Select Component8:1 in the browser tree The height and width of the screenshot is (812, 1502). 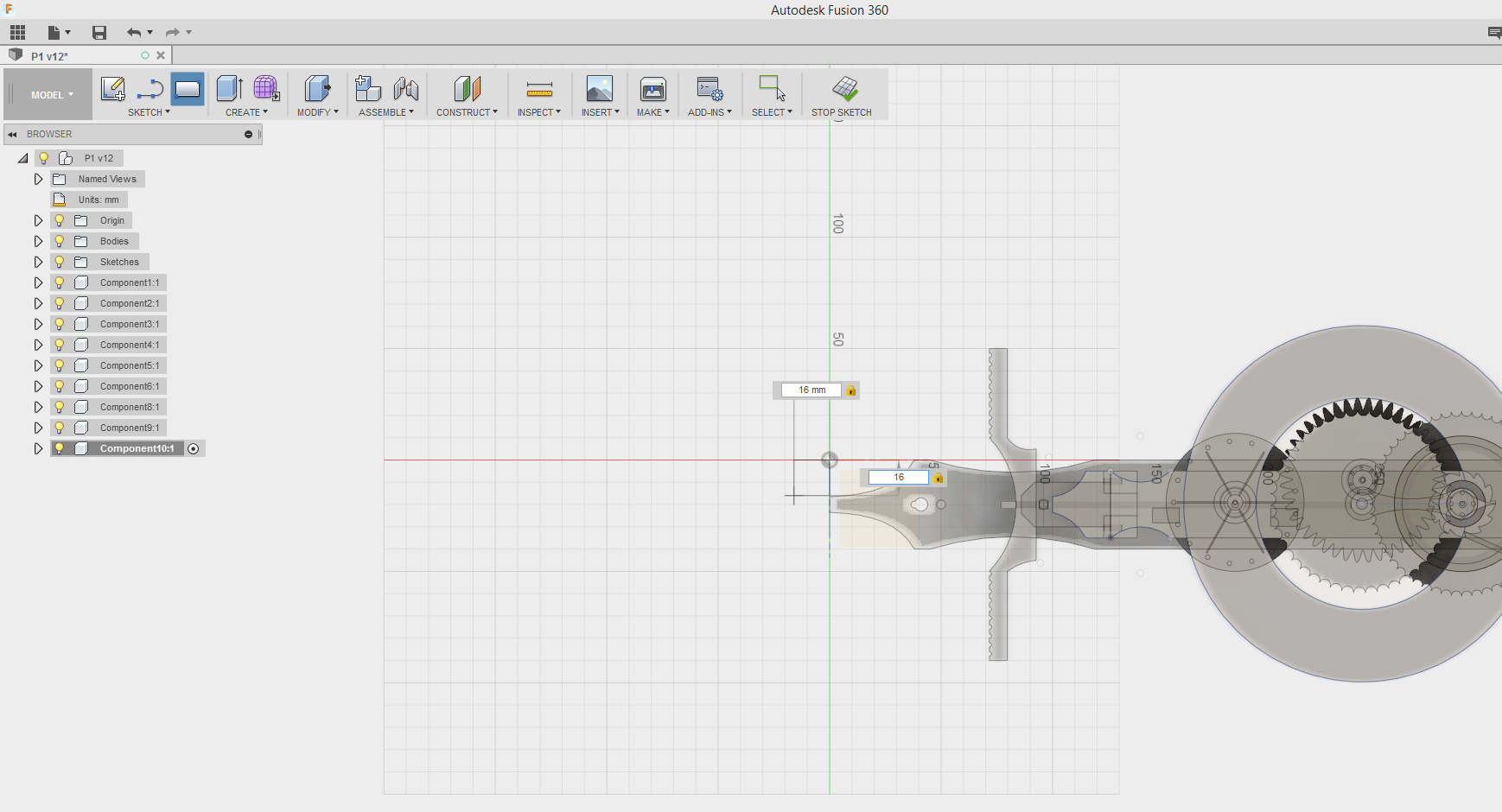pos(130,407)
